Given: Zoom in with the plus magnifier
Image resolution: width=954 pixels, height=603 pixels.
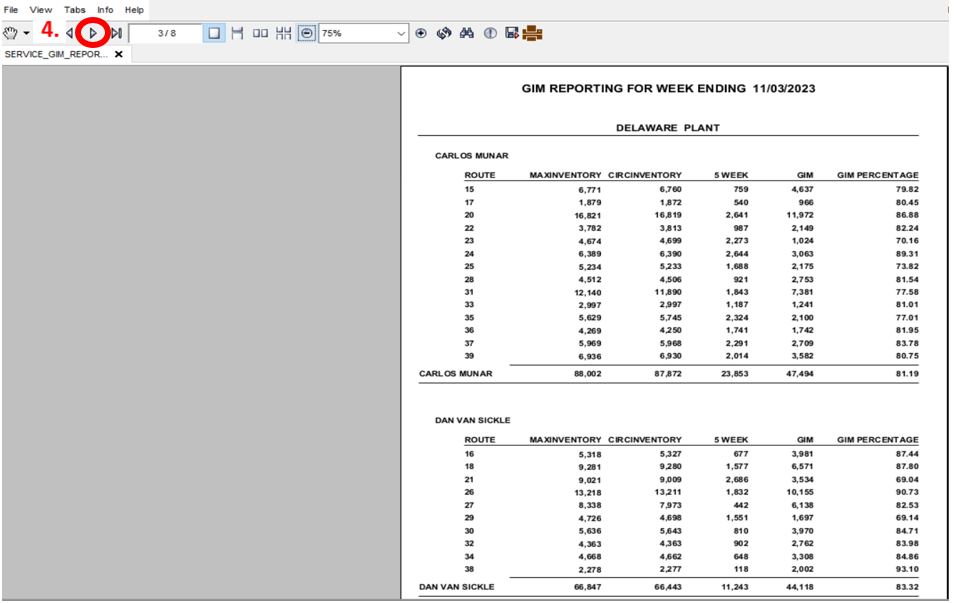Looking at the screenshot, I should (x=421, y=33).
